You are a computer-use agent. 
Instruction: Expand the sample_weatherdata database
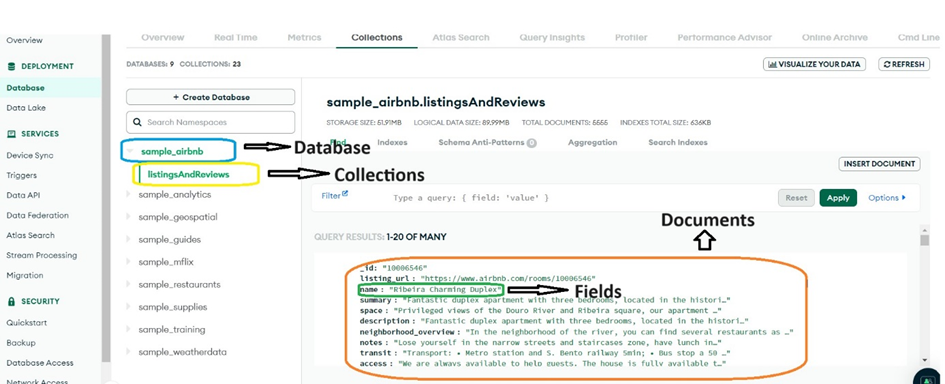coord(128,352)
